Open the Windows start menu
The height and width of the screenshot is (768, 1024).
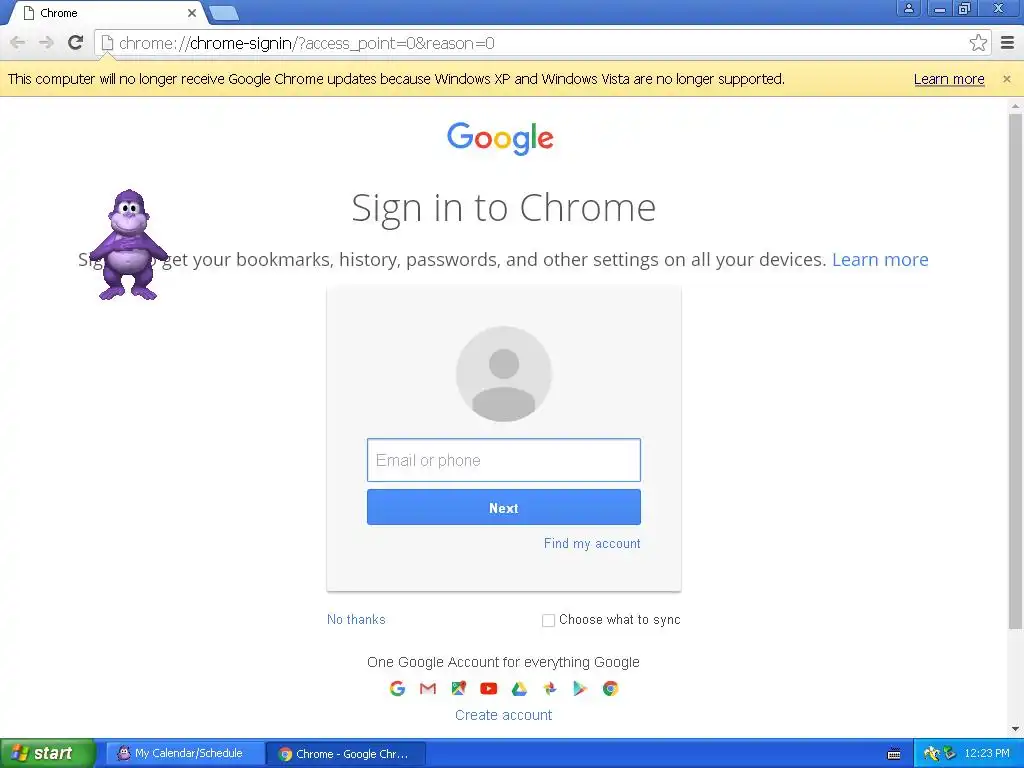point(47,753)
